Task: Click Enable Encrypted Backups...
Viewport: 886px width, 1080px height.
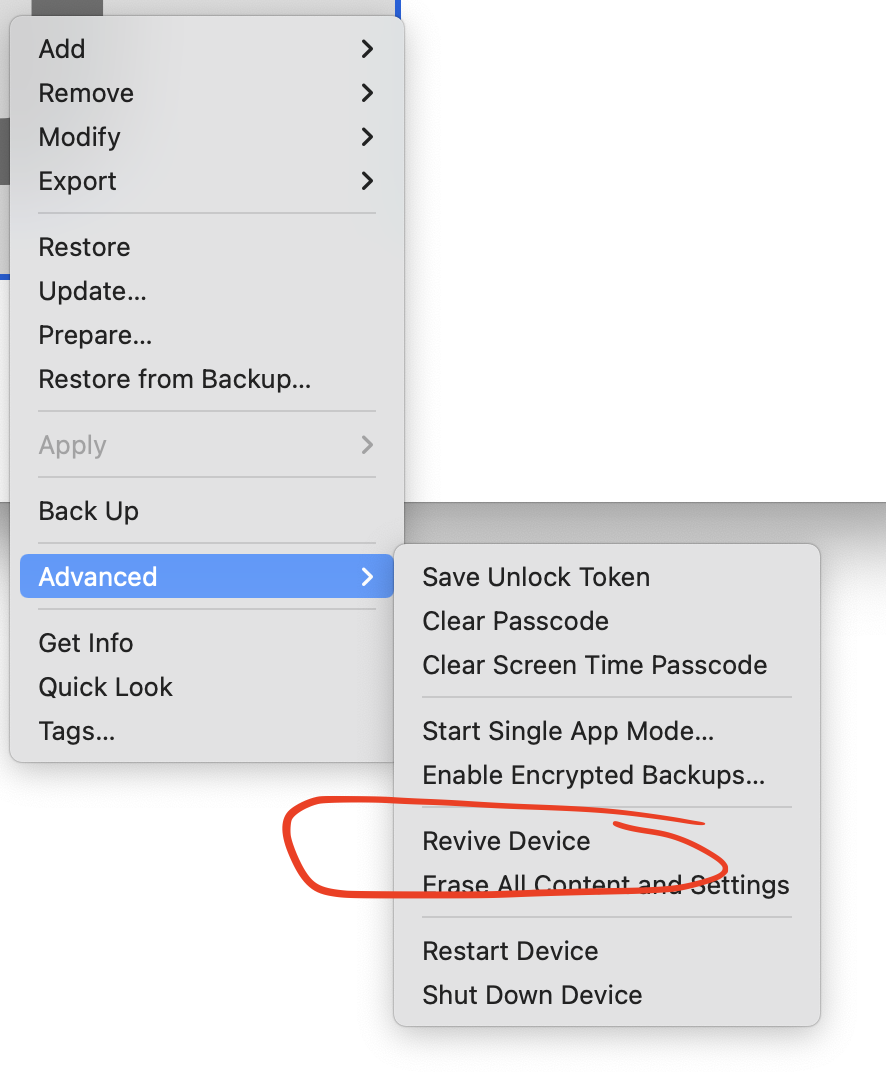Action: coord(594,775)
